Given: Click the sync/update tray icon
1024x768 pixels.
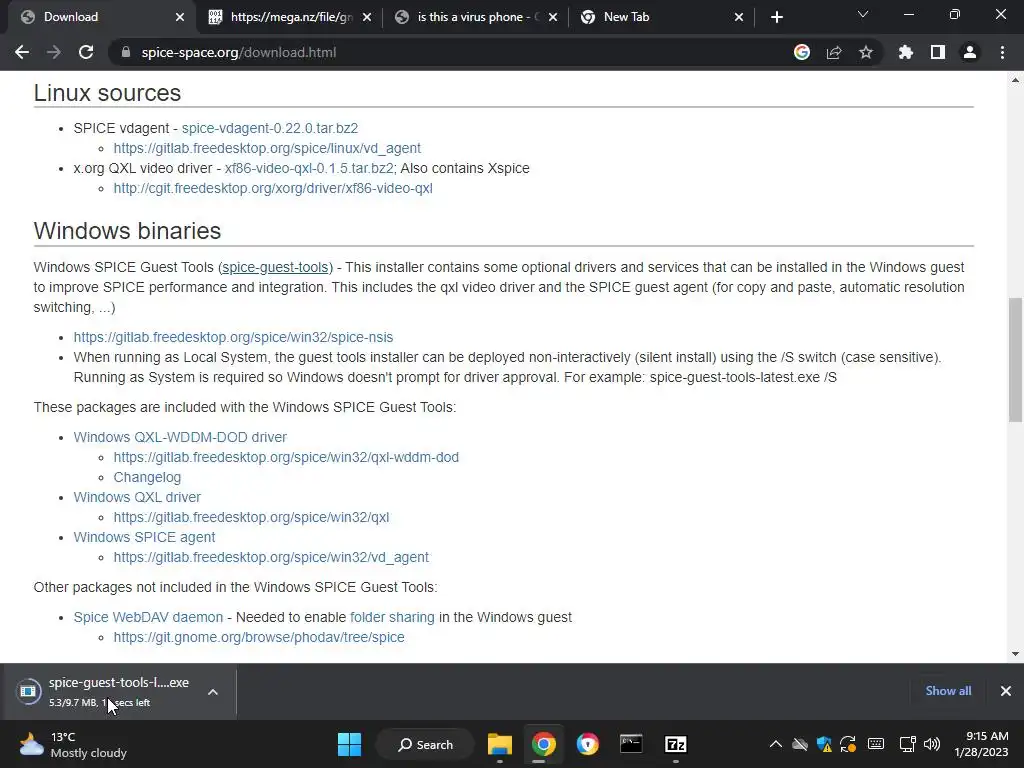Looking at the screenshot, I should pos(848,744).
